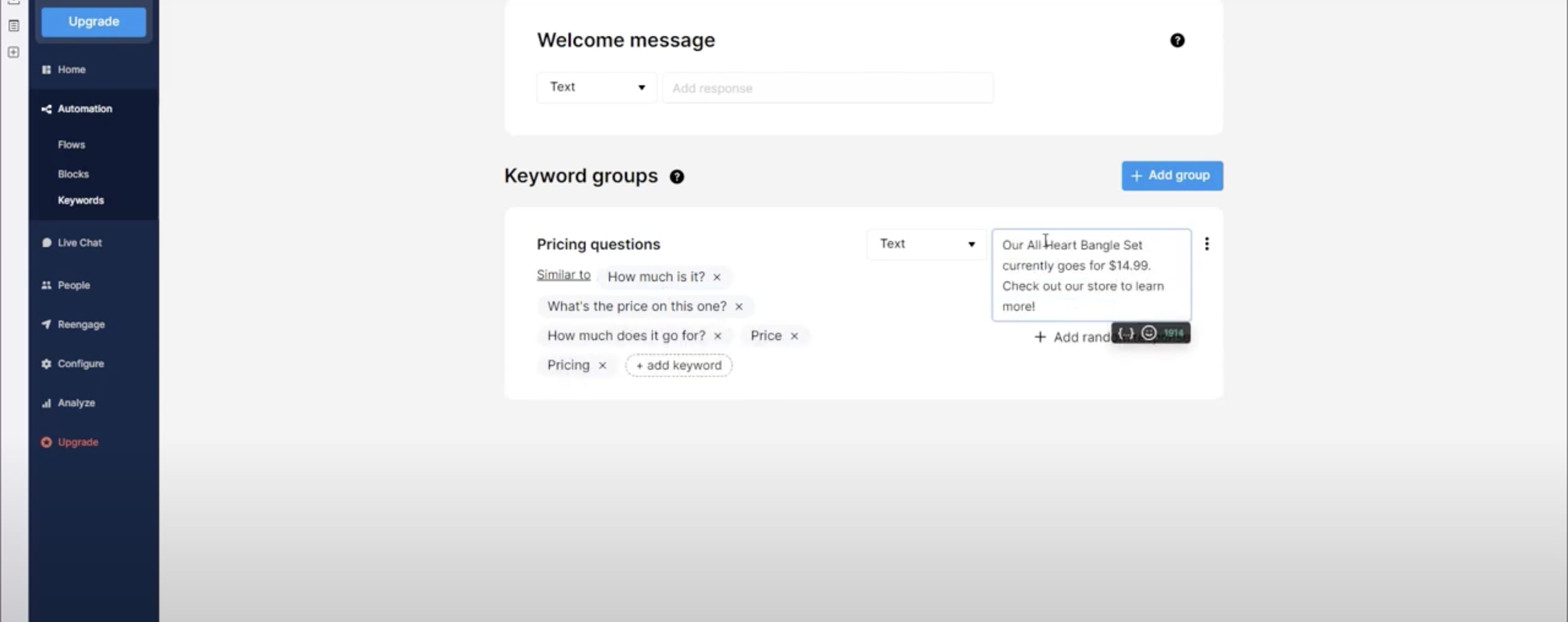This screenshot has height=622, width=1568.
Task: Click the Welcome message heading
Action: 626,40
